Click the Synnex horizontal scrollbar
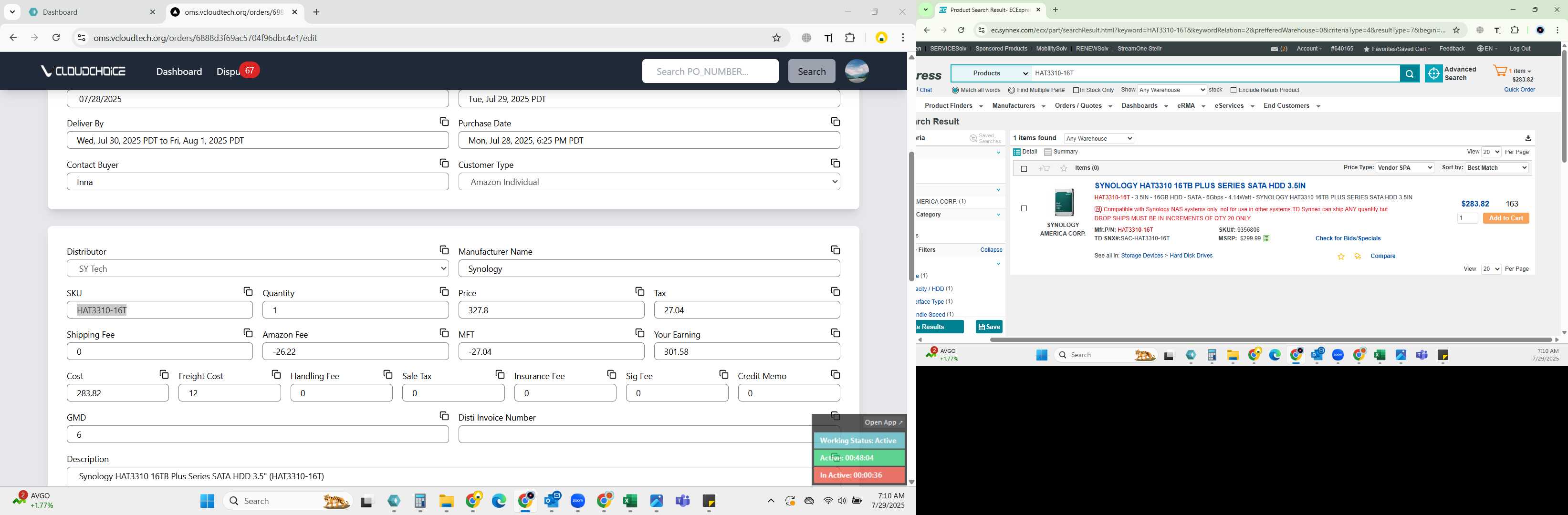The height and width of the screenshot is (515, 1568). [1271, 340]
